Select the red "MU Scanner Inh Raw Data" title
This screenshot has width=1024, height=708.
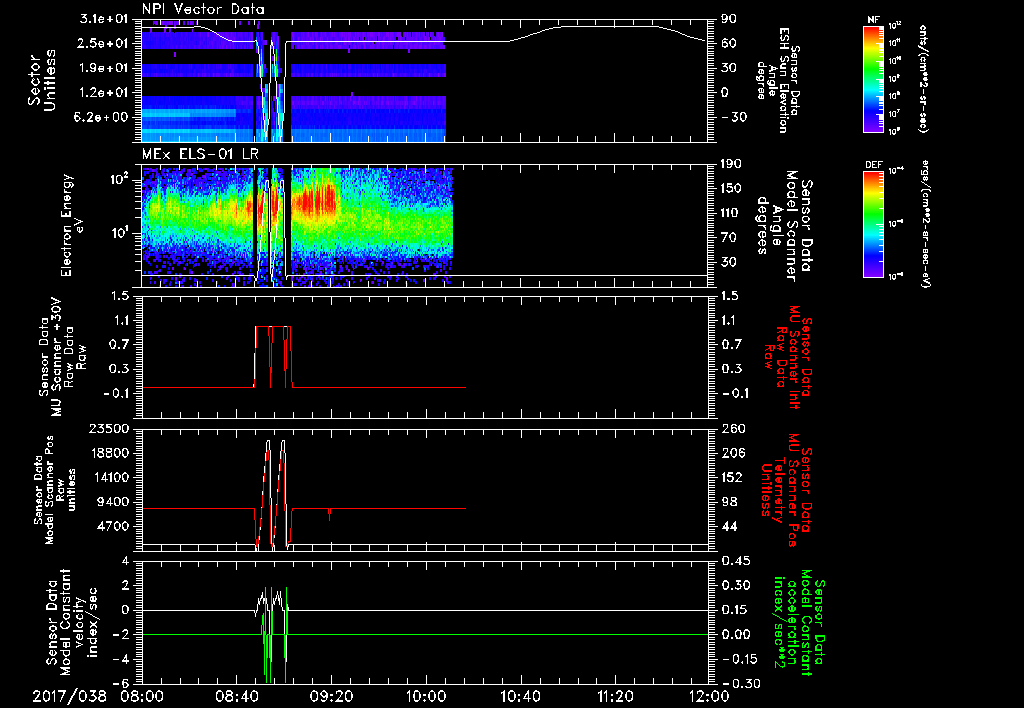coord(789,357)
